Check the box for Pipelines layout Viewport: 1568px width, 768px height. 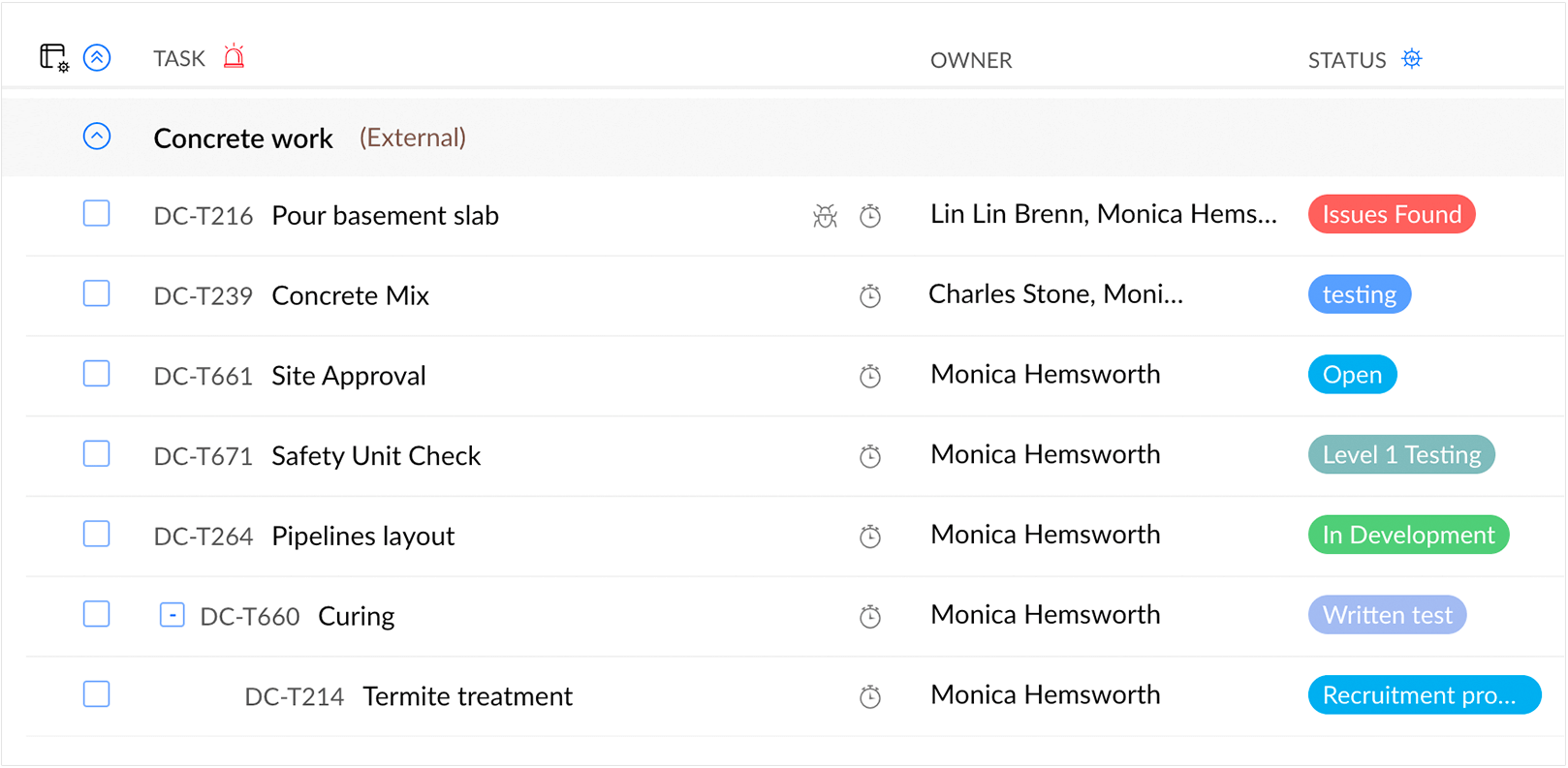click(96, 534)
